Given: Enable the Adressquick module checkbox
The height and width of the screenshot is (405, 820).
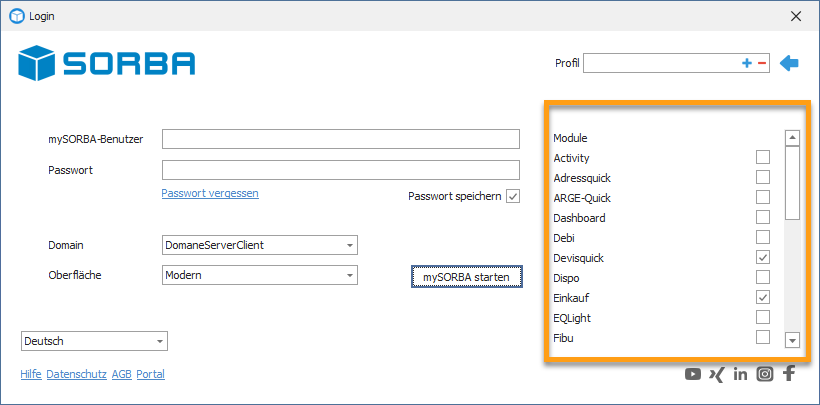Looking at the screenshot, I should 763,177.
